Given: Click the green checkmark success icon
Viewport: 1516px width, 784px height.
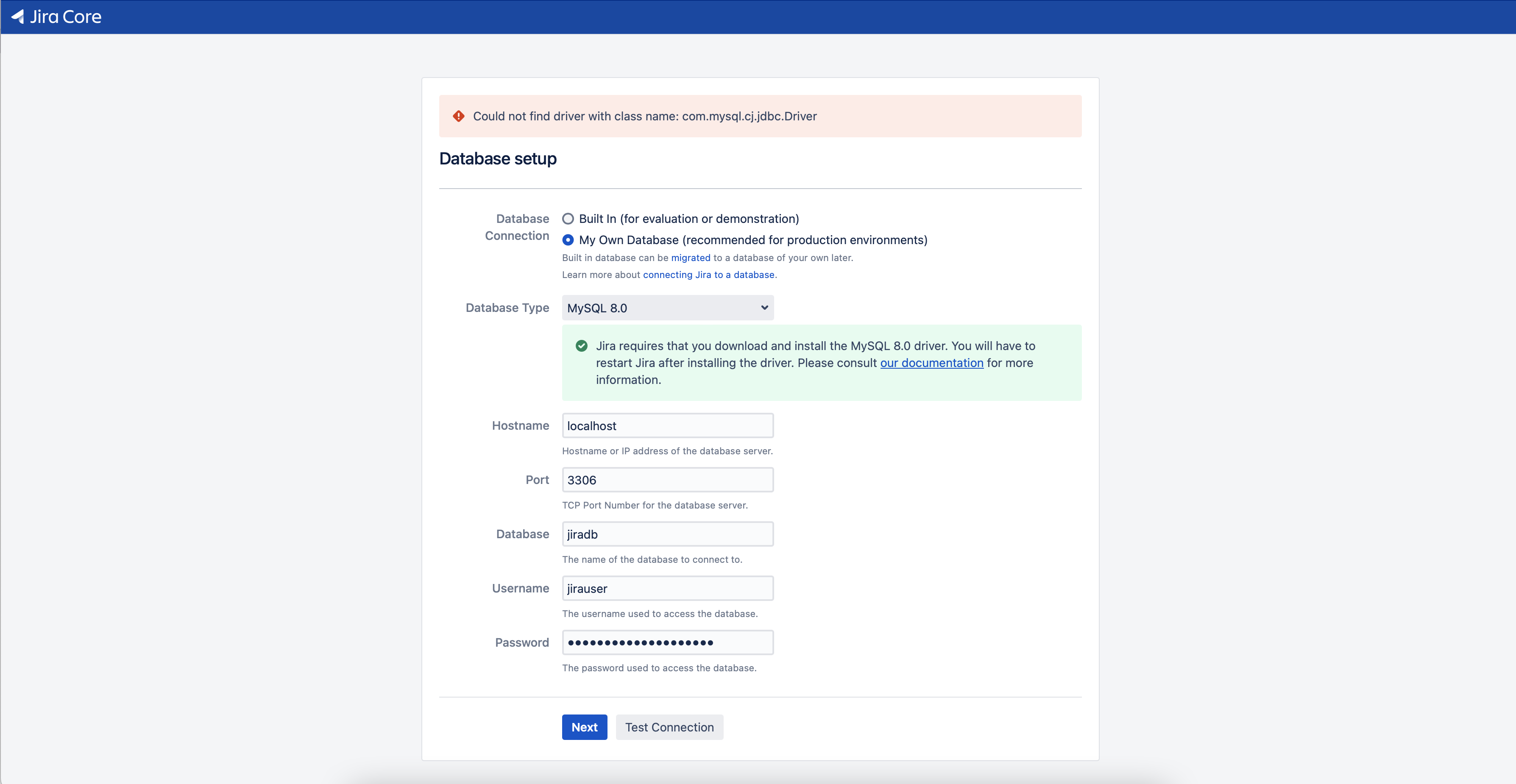Looking at the screenshot, I should click(582, 346).
